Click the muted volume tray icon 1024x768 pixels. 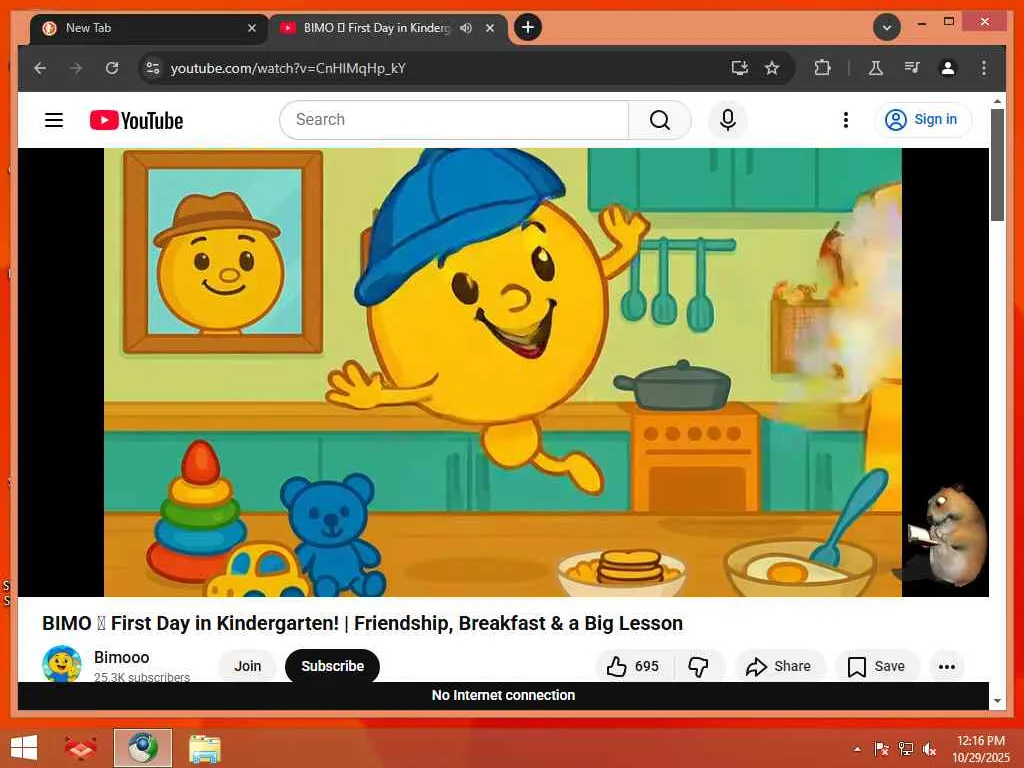coord(929,749)
